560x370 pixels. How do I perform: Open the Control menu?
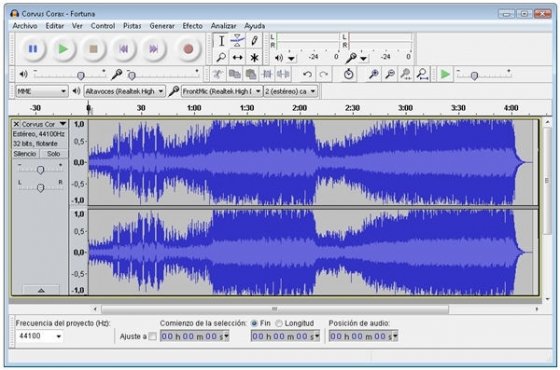click(103, 26)
